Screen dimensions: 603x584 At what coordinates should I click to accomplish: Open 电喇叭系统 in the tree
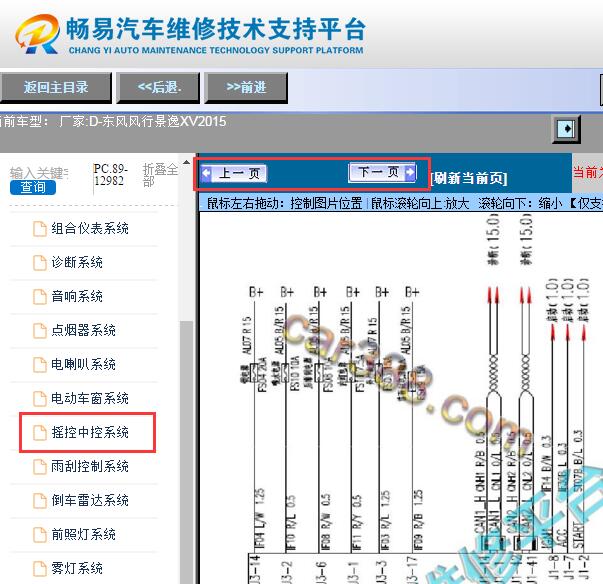point(84,364)
